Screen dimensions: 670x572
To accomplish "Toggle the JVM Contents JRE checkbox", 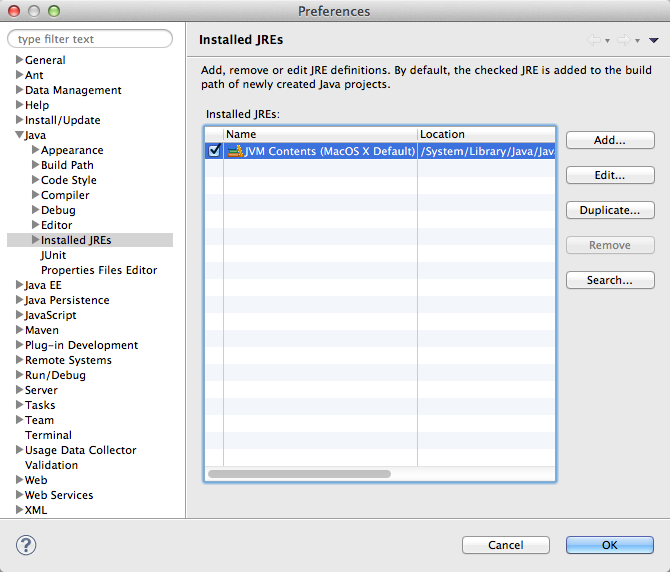I will pos(214,150).
